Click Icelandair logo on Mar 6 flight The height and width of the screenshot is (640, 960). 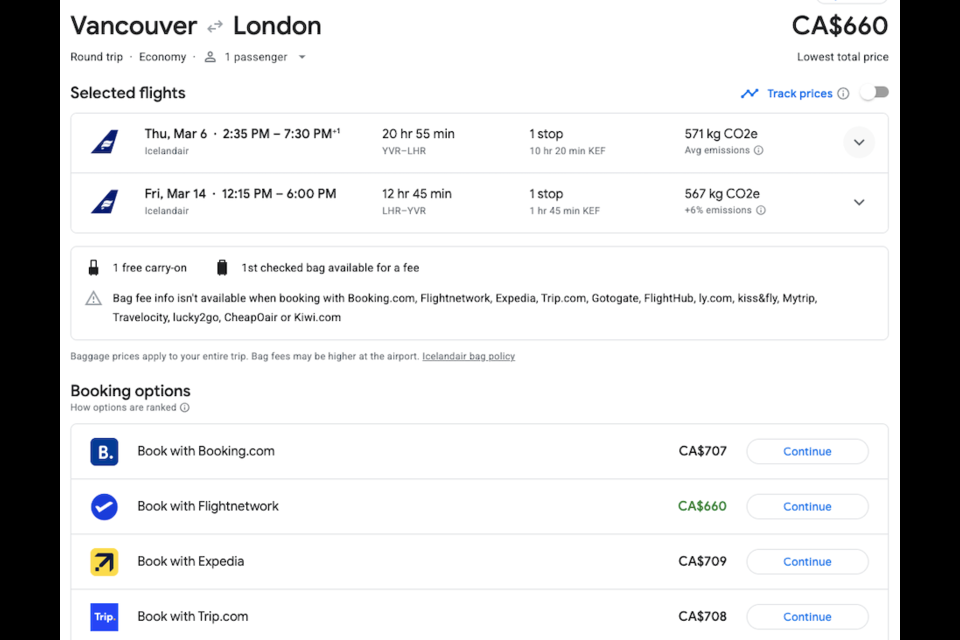(105, 142)
